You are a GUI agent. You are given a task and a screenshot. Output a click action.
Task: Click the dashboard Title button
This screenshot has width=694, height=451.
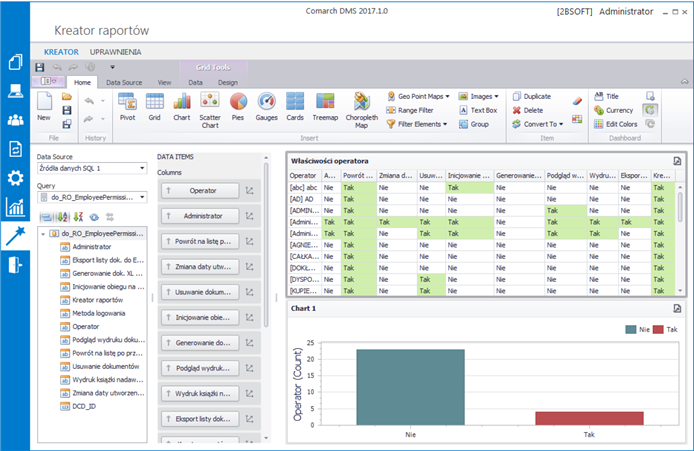point(606,96)
